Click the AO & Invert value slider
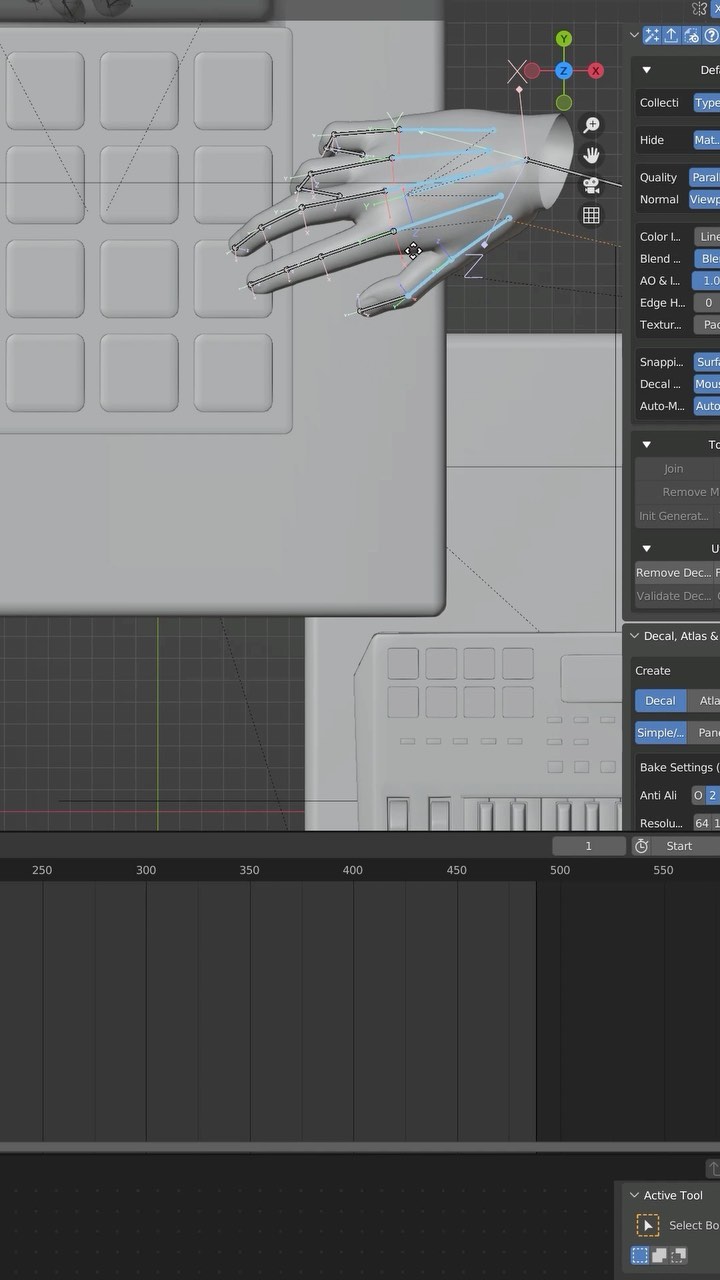This screenshot has width=720, height=1280. [x=707, y=281]
